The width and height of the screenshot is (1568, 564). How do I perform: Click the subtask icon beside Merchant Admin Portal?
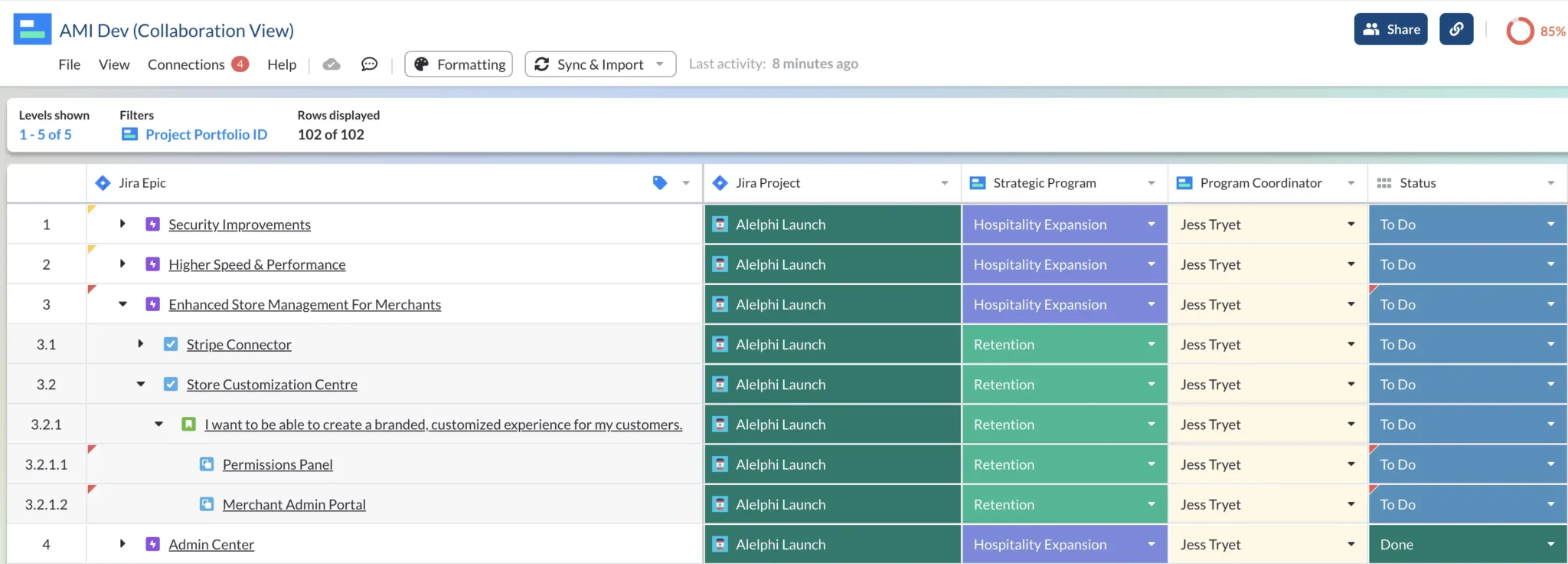207,503
